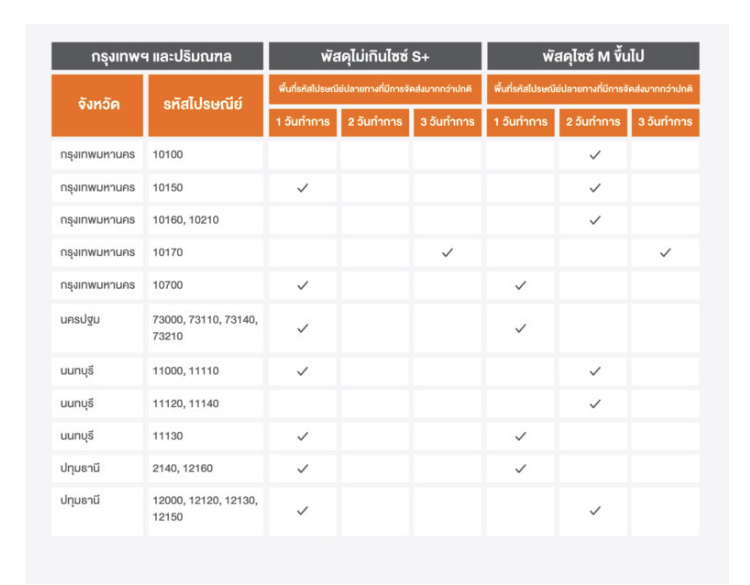Select the พัสดุไซซ์ M ขึ้นไป header

[592, 56]
